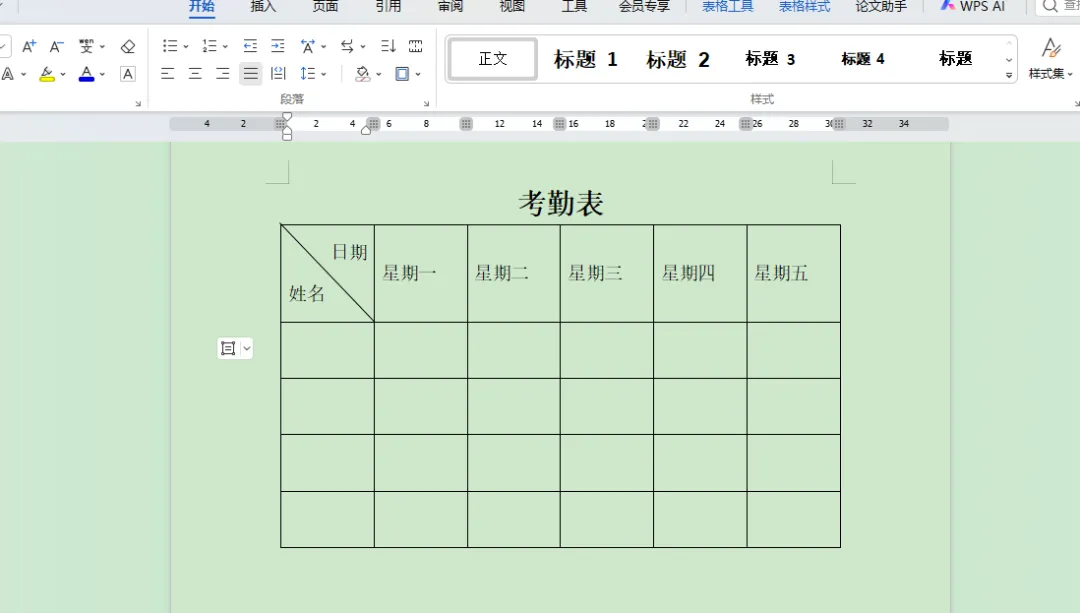Align text left
The height and width of the screenshot is (613, 1080).
click(x=167, y=74)
